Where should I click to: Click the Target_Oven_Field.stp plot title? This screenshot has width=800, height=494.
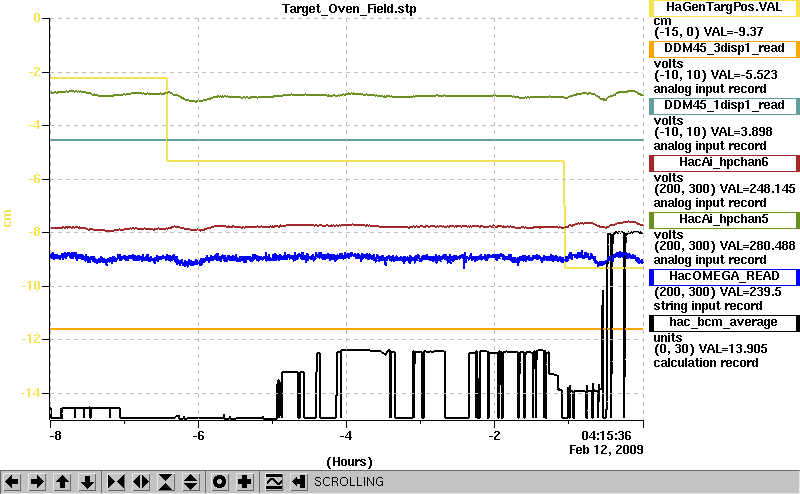coord(349,9)
